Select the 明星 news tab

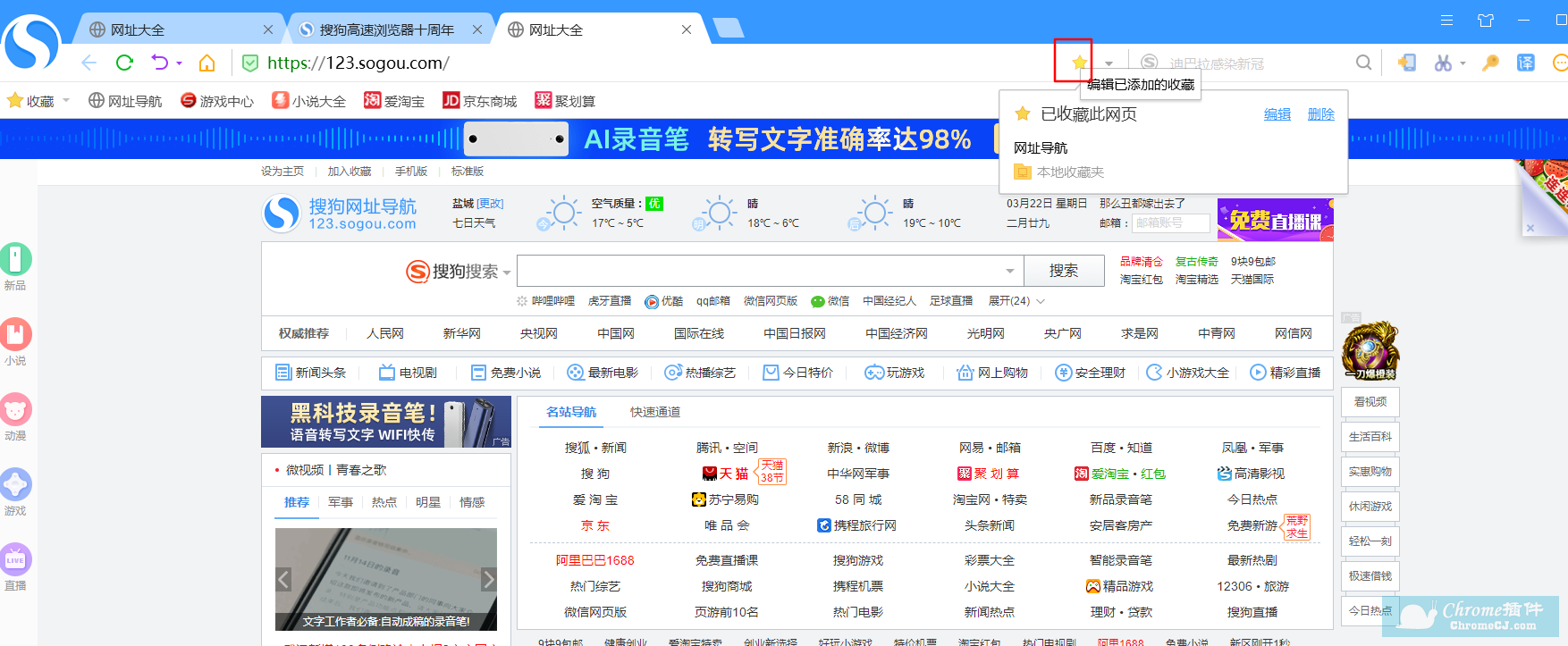click(x=428, y=502)
